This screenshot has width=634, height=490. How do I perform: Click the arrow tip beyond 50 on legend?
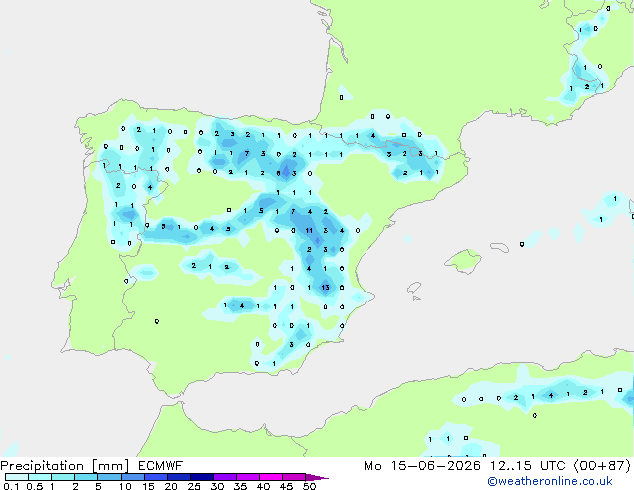coord(317,477)
